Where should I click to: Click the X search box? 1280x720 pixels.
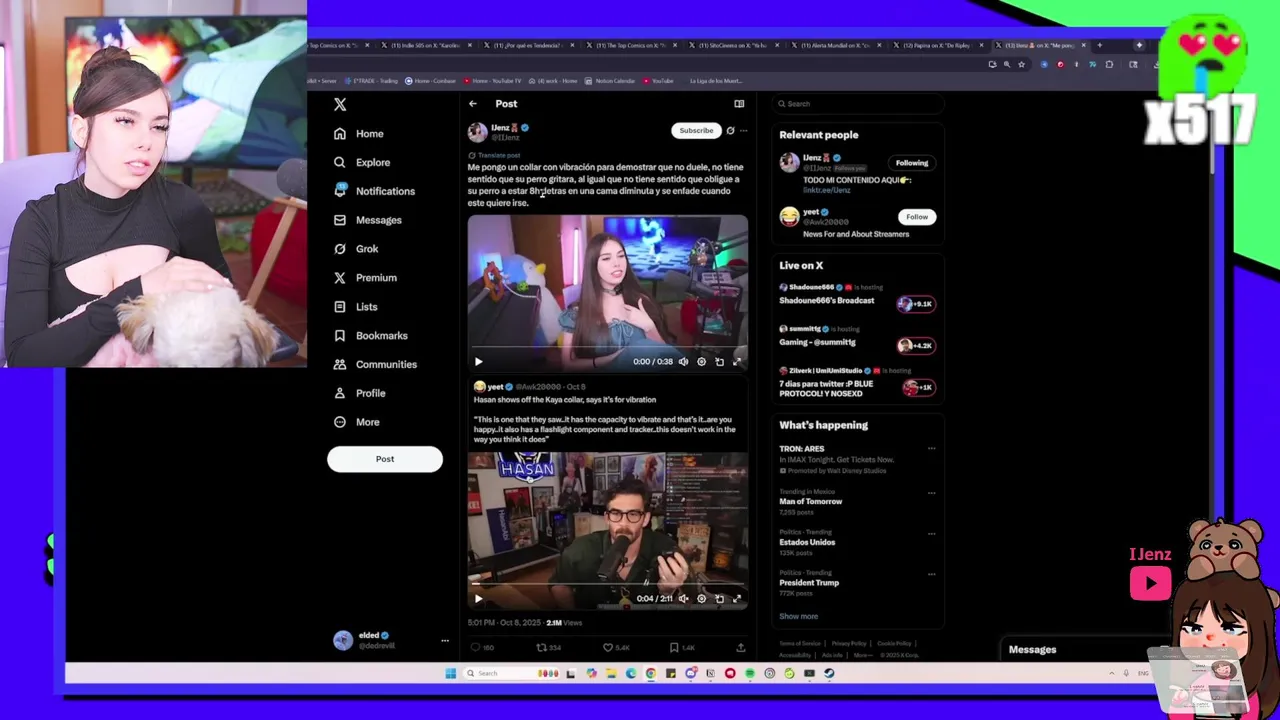[x=858, y=104]
